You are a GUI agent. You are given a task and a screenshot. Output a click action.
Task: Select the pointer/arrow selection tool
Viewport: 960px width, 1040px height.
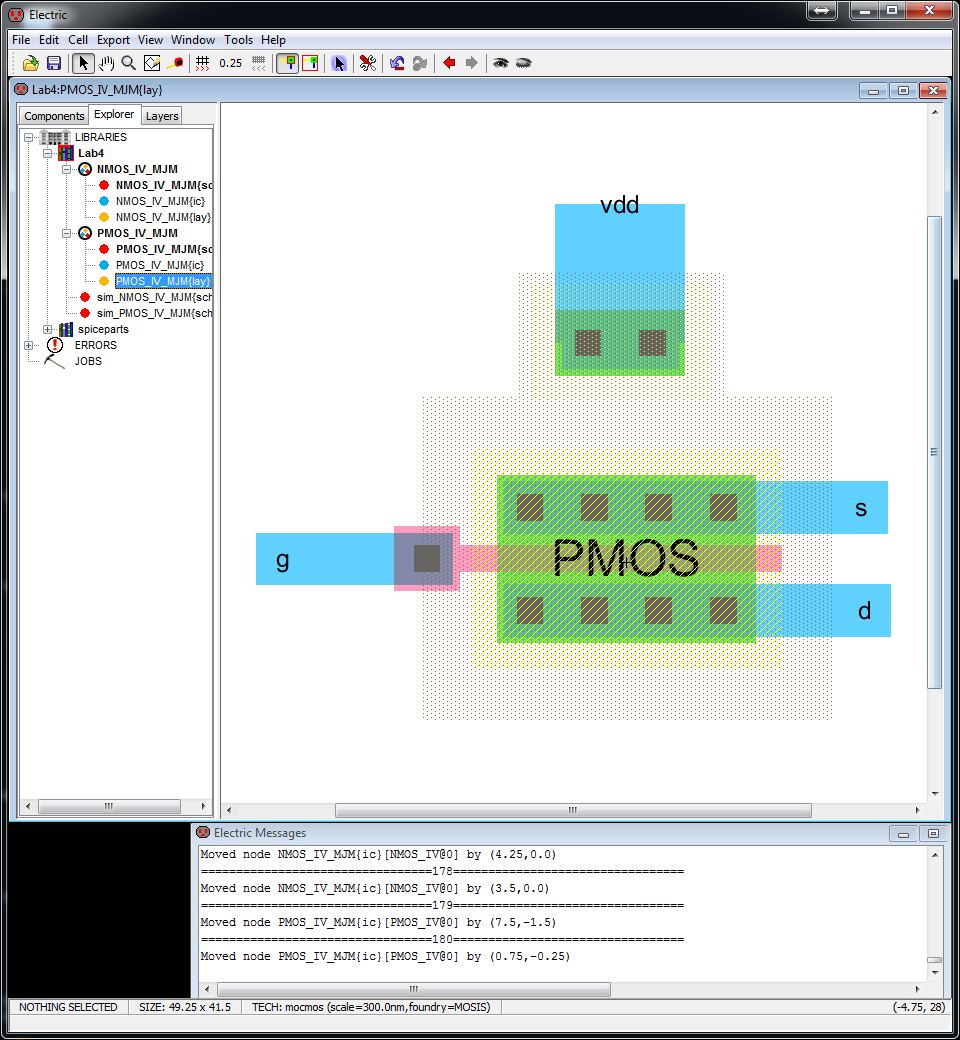click(x=82, y=62)
